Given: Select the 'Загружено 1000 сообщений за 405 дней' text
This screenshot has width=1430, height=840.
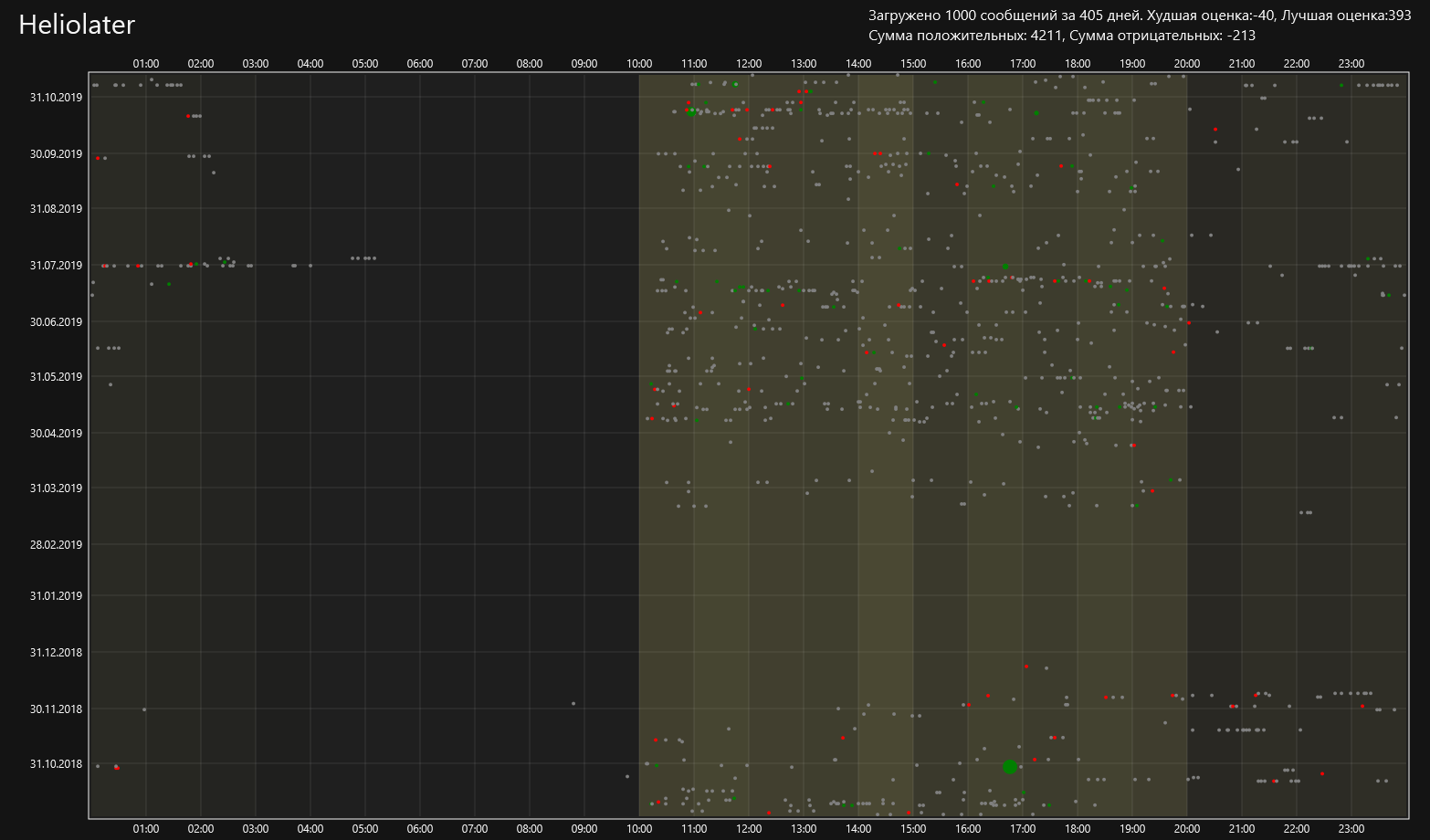Looking at the screenshot, I should [x=1004, y=16].
